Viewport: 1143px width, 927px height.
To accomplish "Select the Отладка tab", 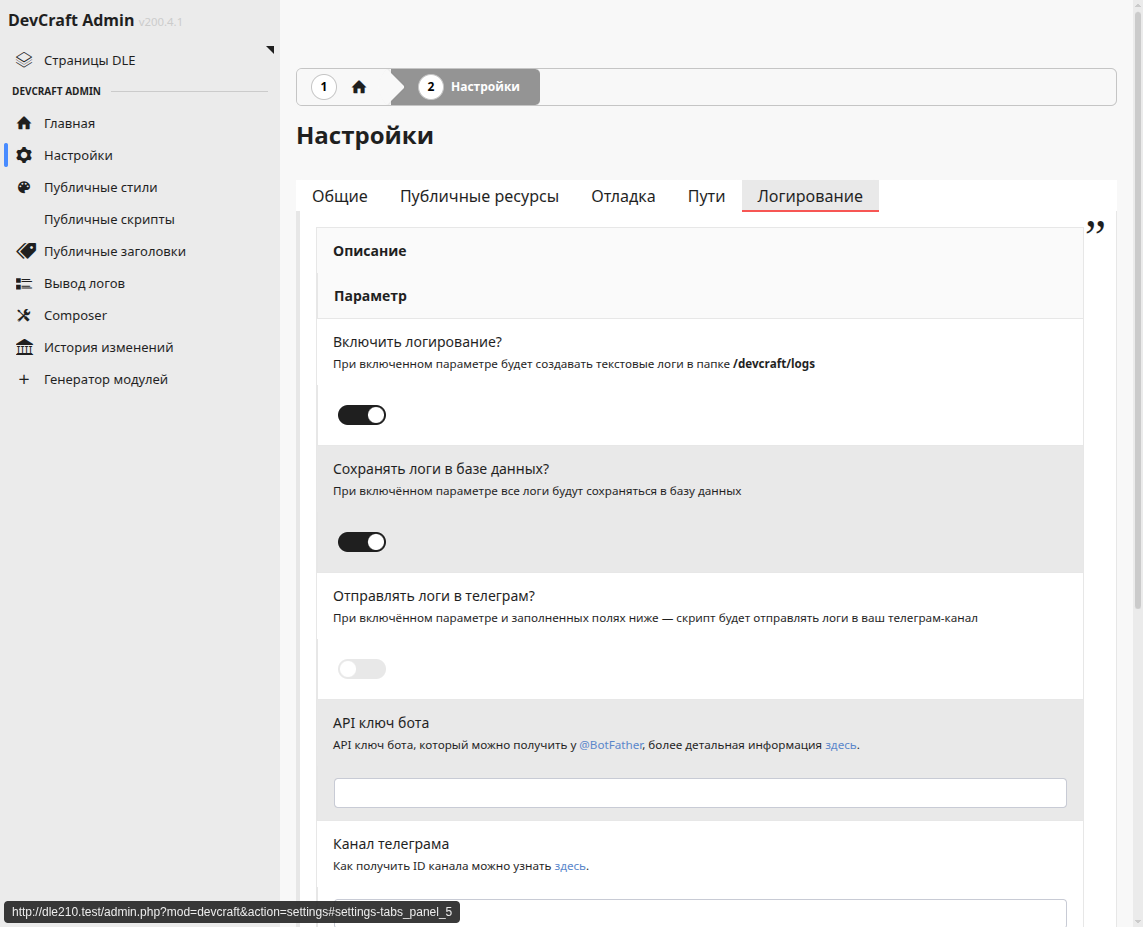I will (x=623, y=196).
